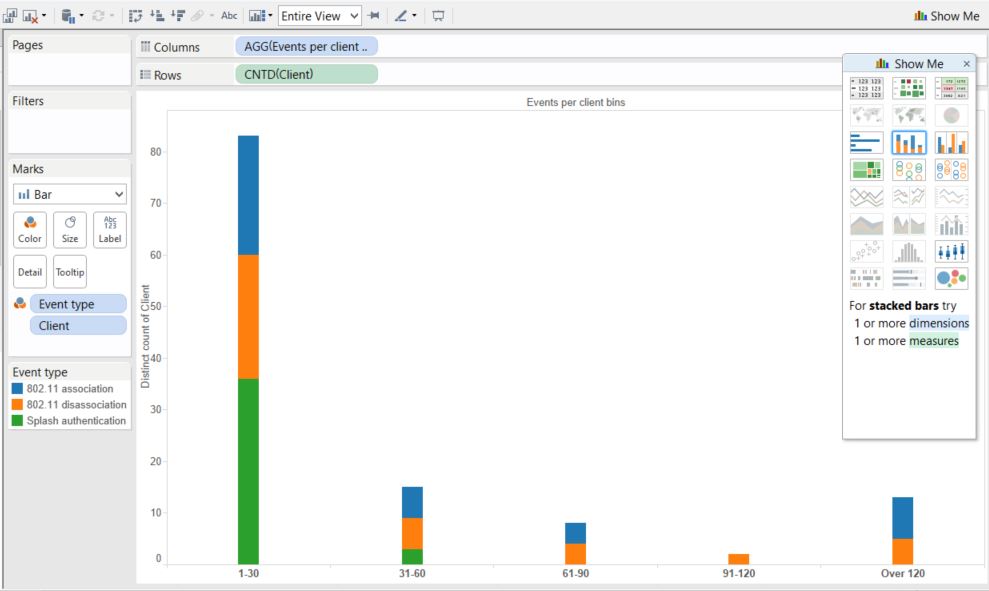Choose the box-and-whisker plot in Show Me
989x591 pixels.
pos(951,251)
